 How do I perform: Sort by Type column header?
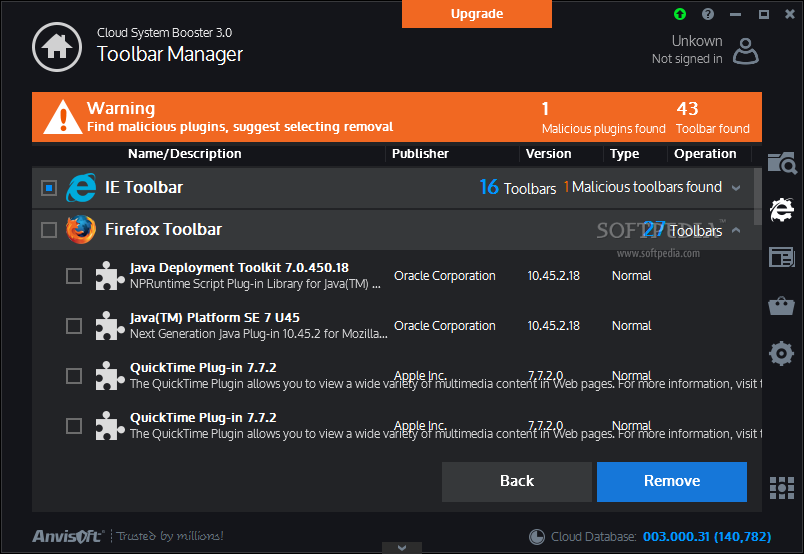pyautogui.click(x=625, y=154)
